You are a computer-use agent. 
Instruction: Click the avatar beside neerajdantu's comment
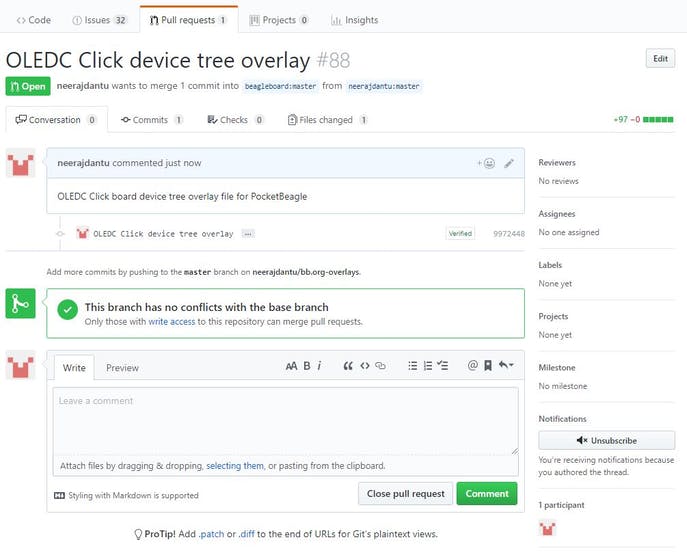(20, 163)
